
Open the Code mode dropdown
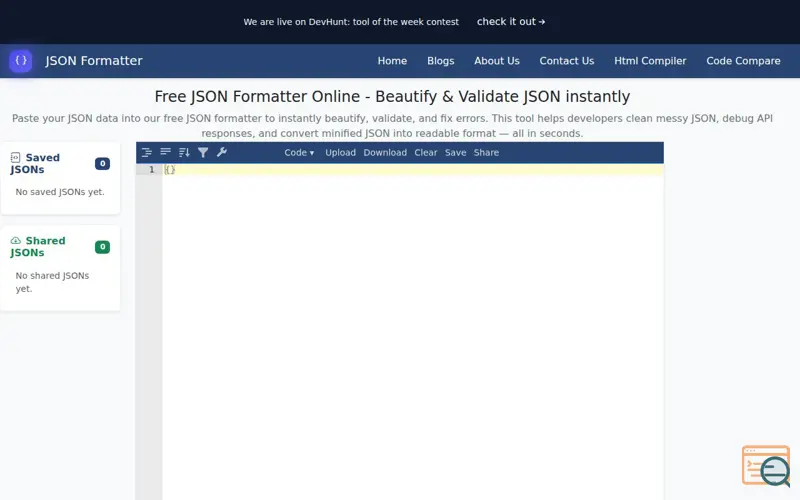point(299,153)
